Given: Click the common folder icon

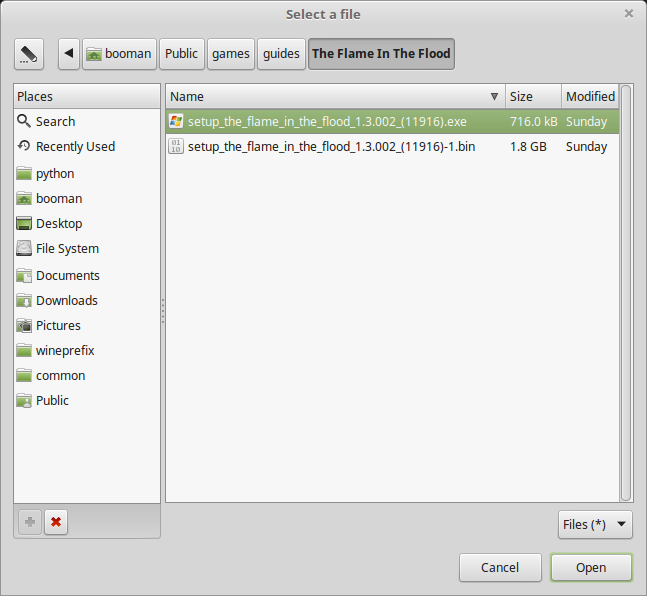Looking at the screenshot, I should click(24, 376).
